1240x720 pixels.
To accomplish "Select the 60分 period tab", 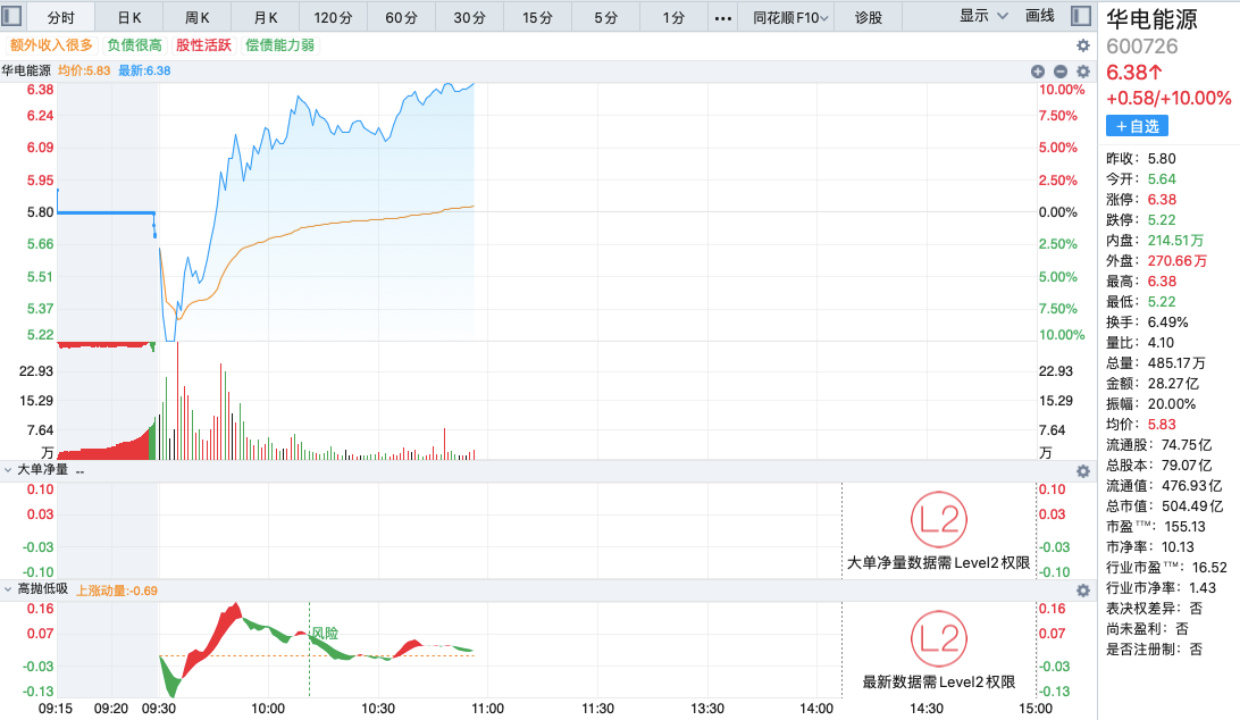I will click(401, 17).
